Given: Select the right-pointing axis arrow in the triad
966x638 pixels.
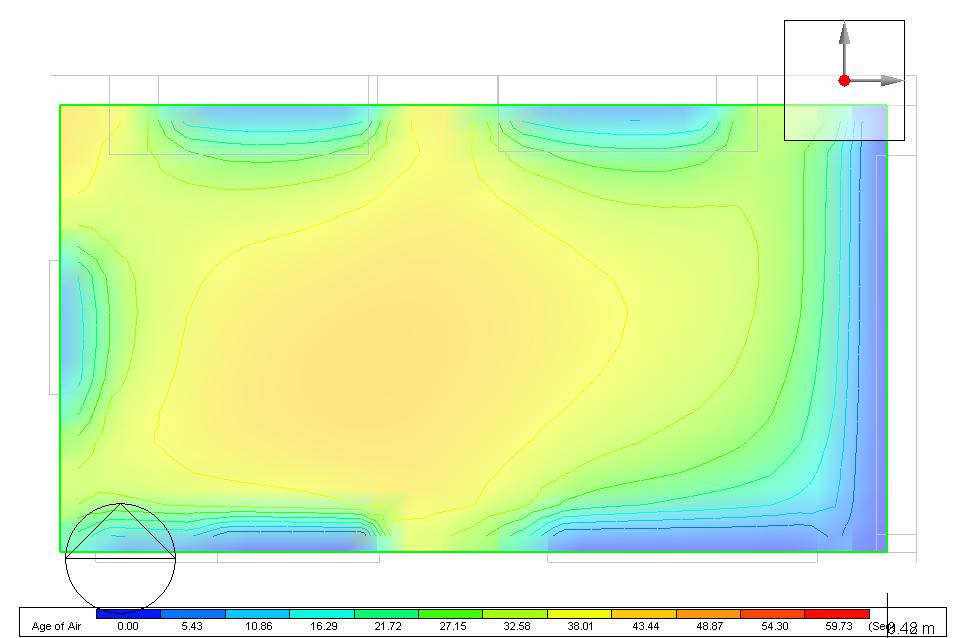Looking at the screenshot, I should tap(891, 81).
